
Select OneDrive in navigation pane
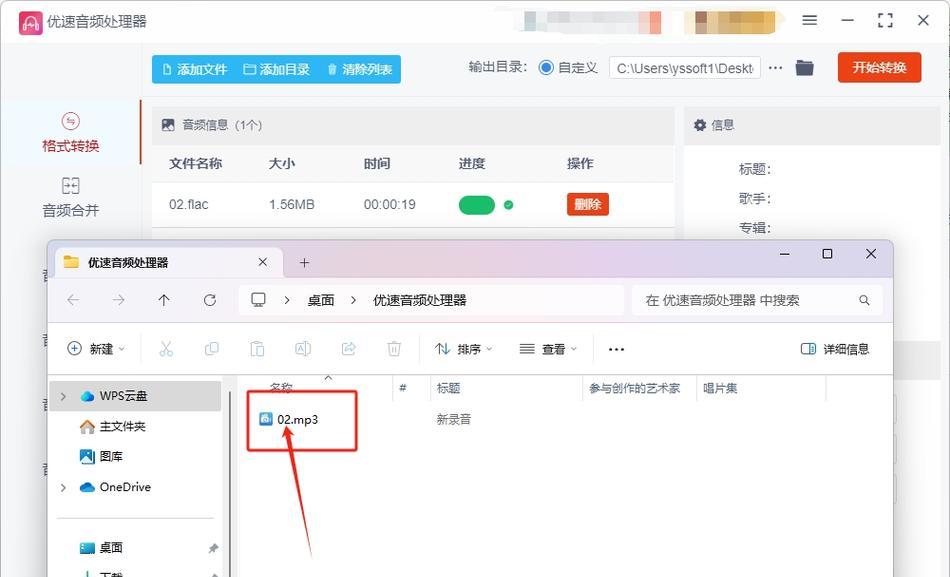click(x=115, y=487)
